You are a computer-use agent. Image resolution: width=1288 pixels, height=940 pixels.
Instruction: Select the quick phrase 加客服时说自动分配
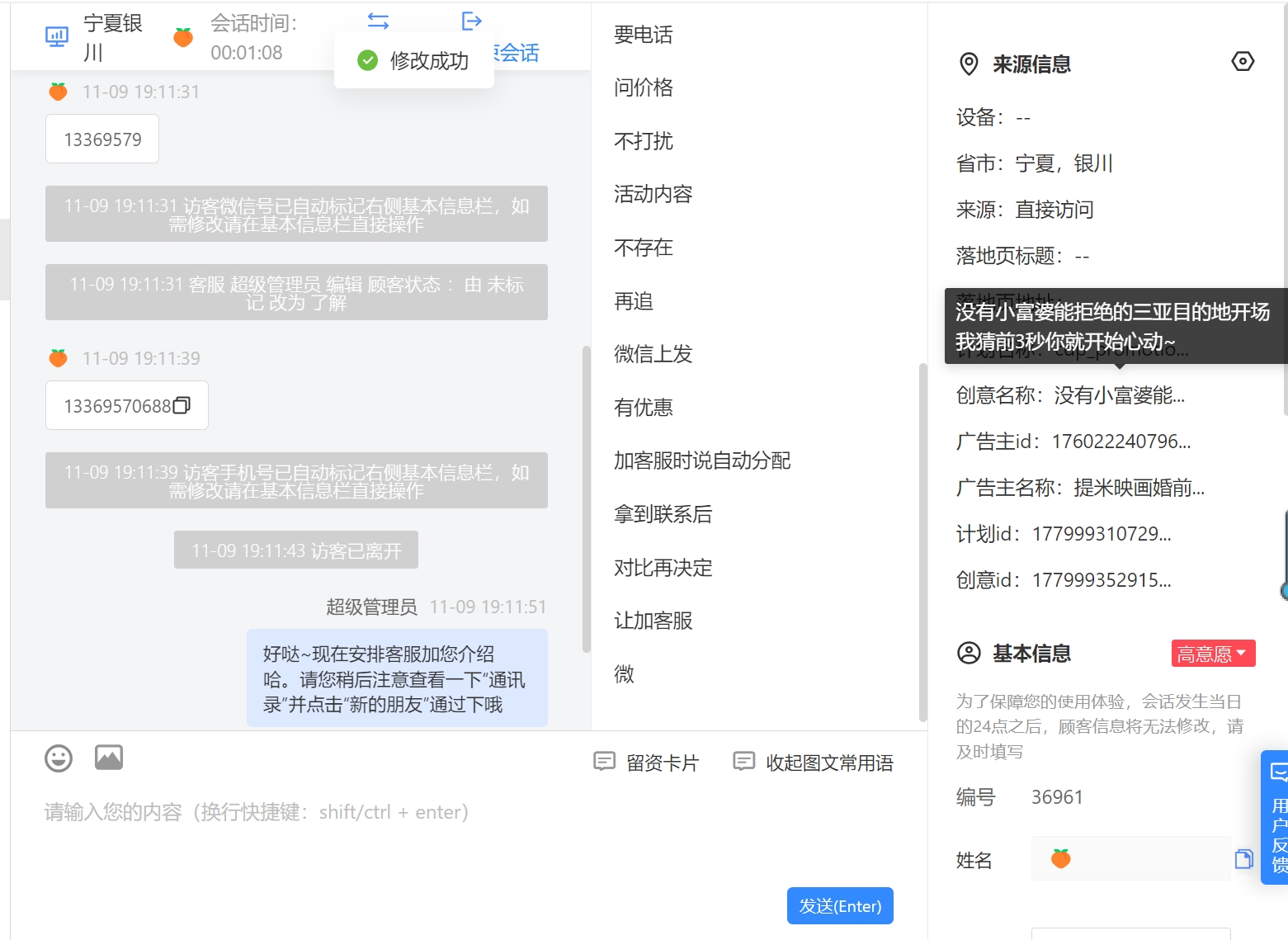pos(702,461)
